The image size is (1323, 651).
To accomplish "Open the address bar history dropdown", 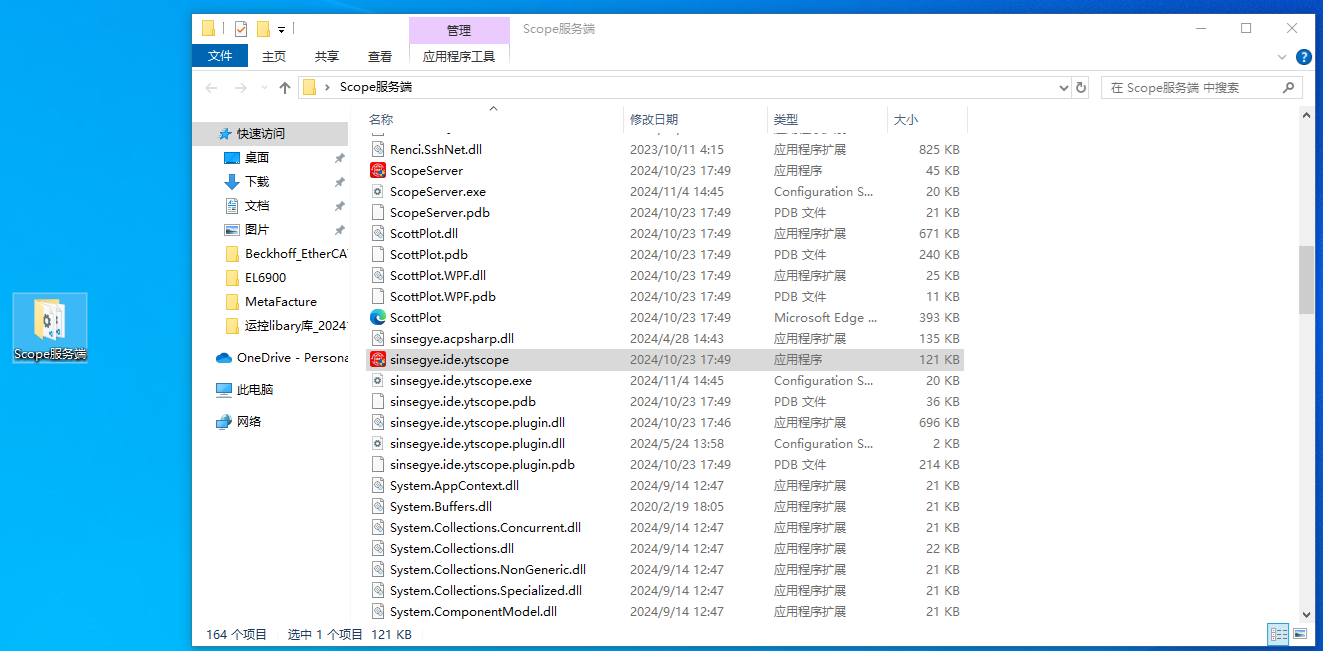I will (x=1063, y=88).
